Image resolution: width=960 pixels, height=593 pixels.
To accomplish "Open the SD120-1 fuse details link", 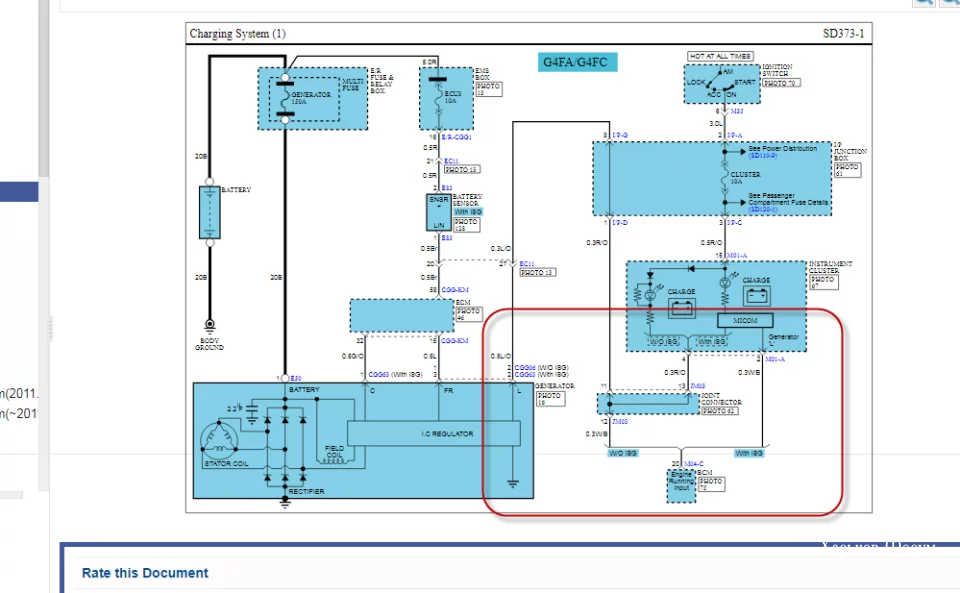I will pos(762,209).
